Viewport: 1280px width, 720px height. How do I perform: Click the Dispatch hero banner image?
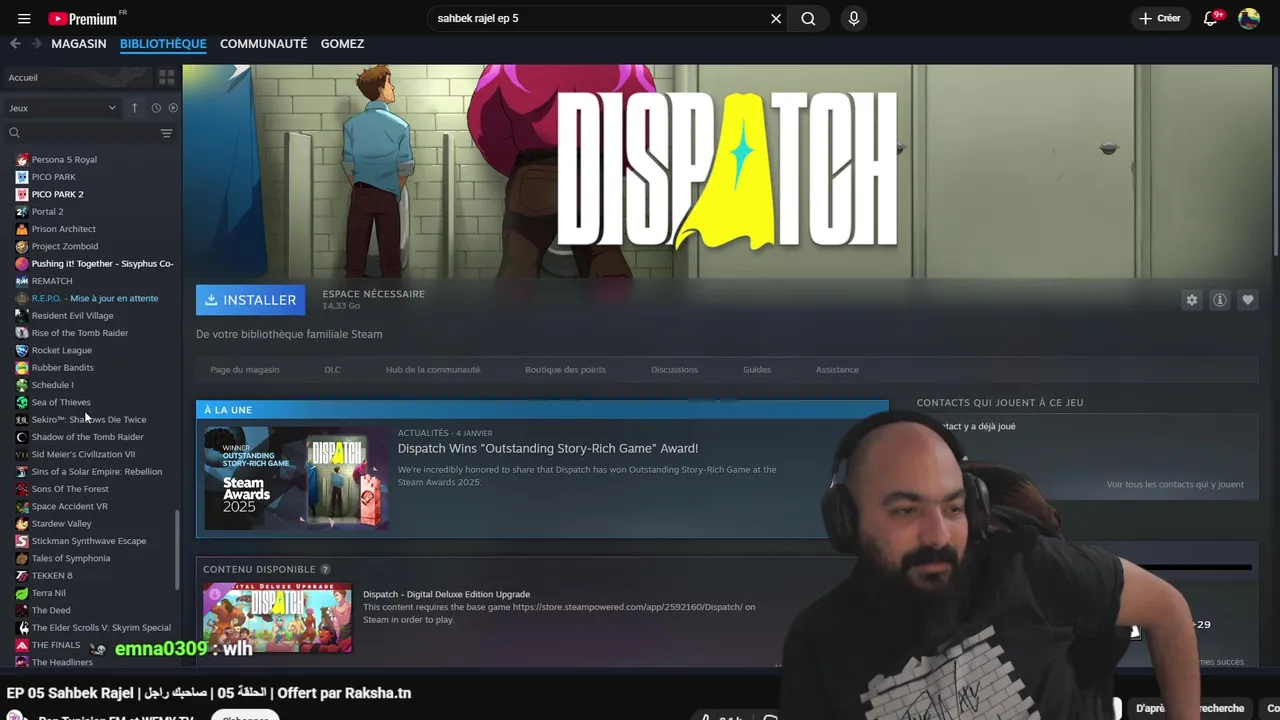click(x=727, y=171)
